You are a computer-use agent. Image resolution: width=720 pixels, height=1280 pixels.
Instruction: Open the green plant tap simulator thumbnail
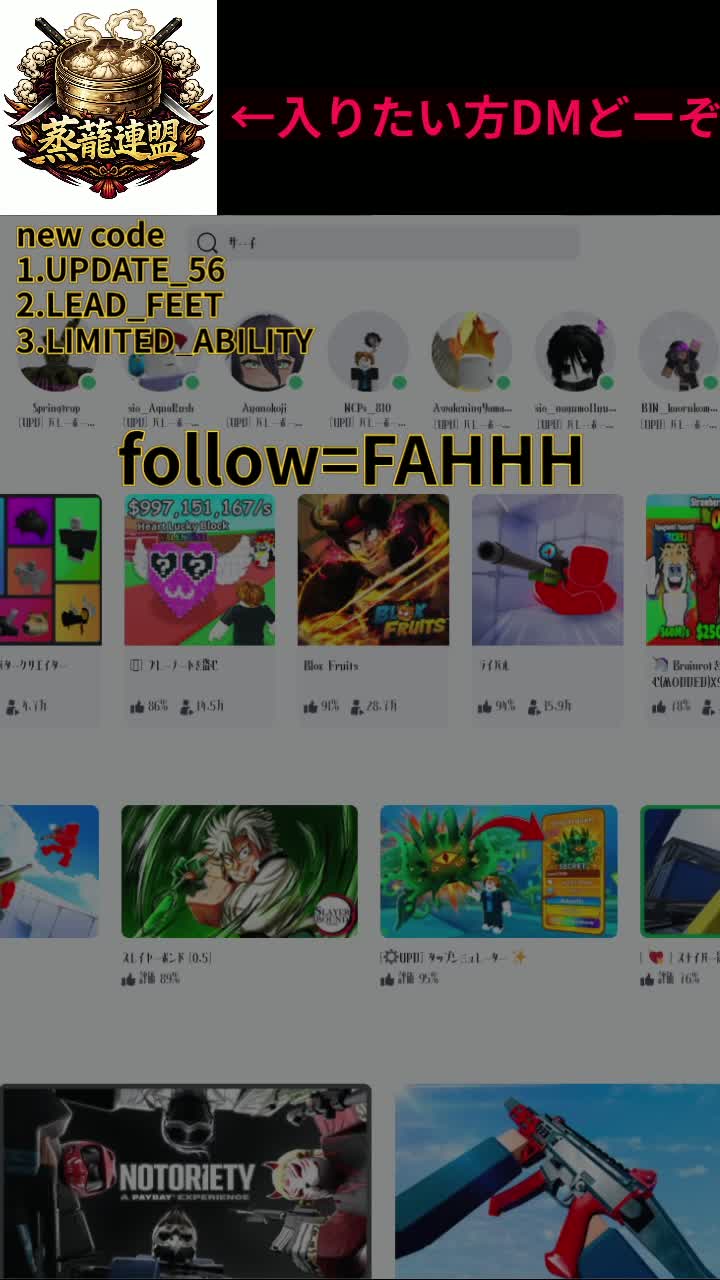(498, 871)
